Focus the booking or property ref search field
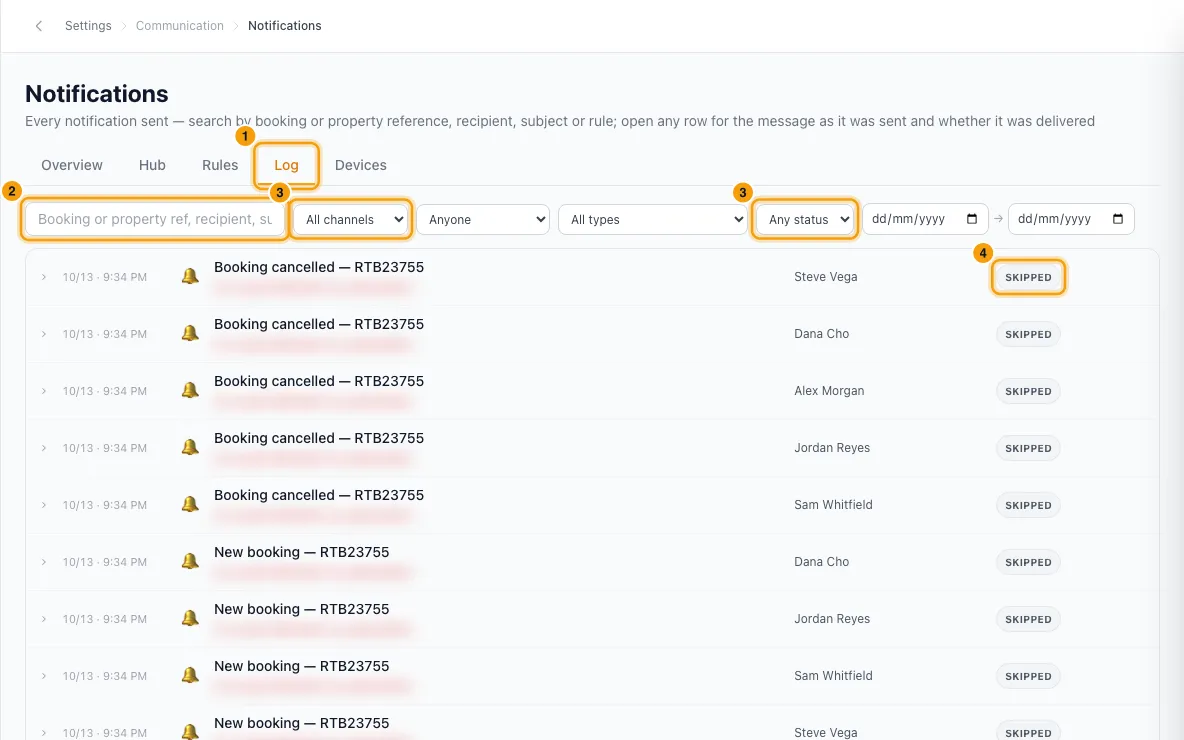This screenshot has width=1184, height=740. [155, 219]
